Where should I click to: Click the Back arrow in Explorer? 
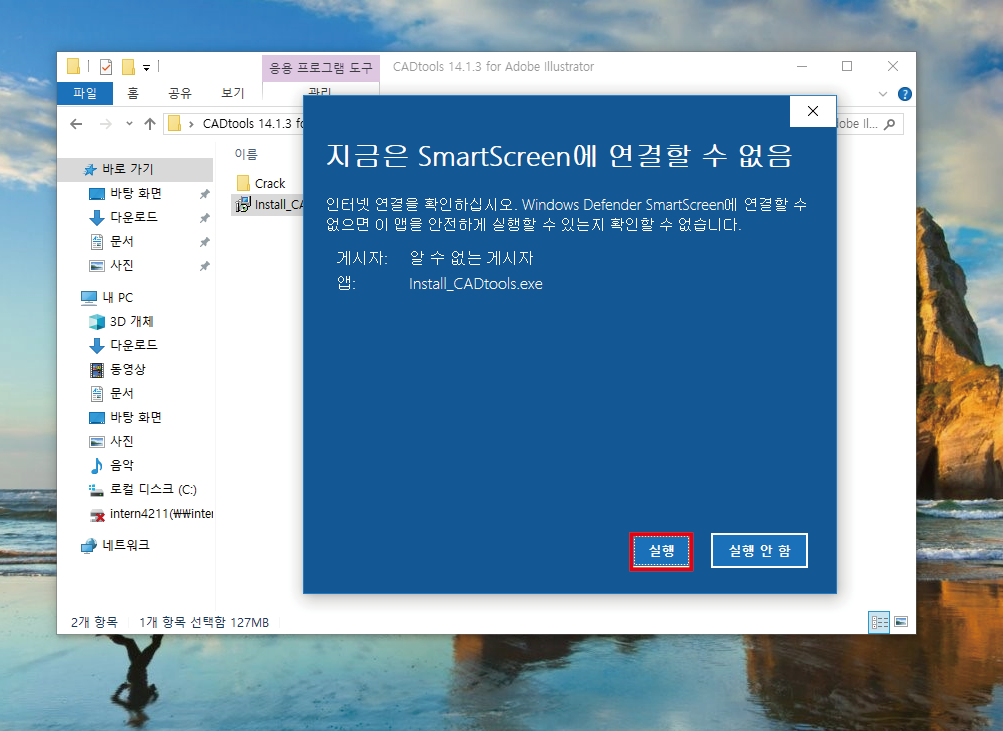(76, 124)
